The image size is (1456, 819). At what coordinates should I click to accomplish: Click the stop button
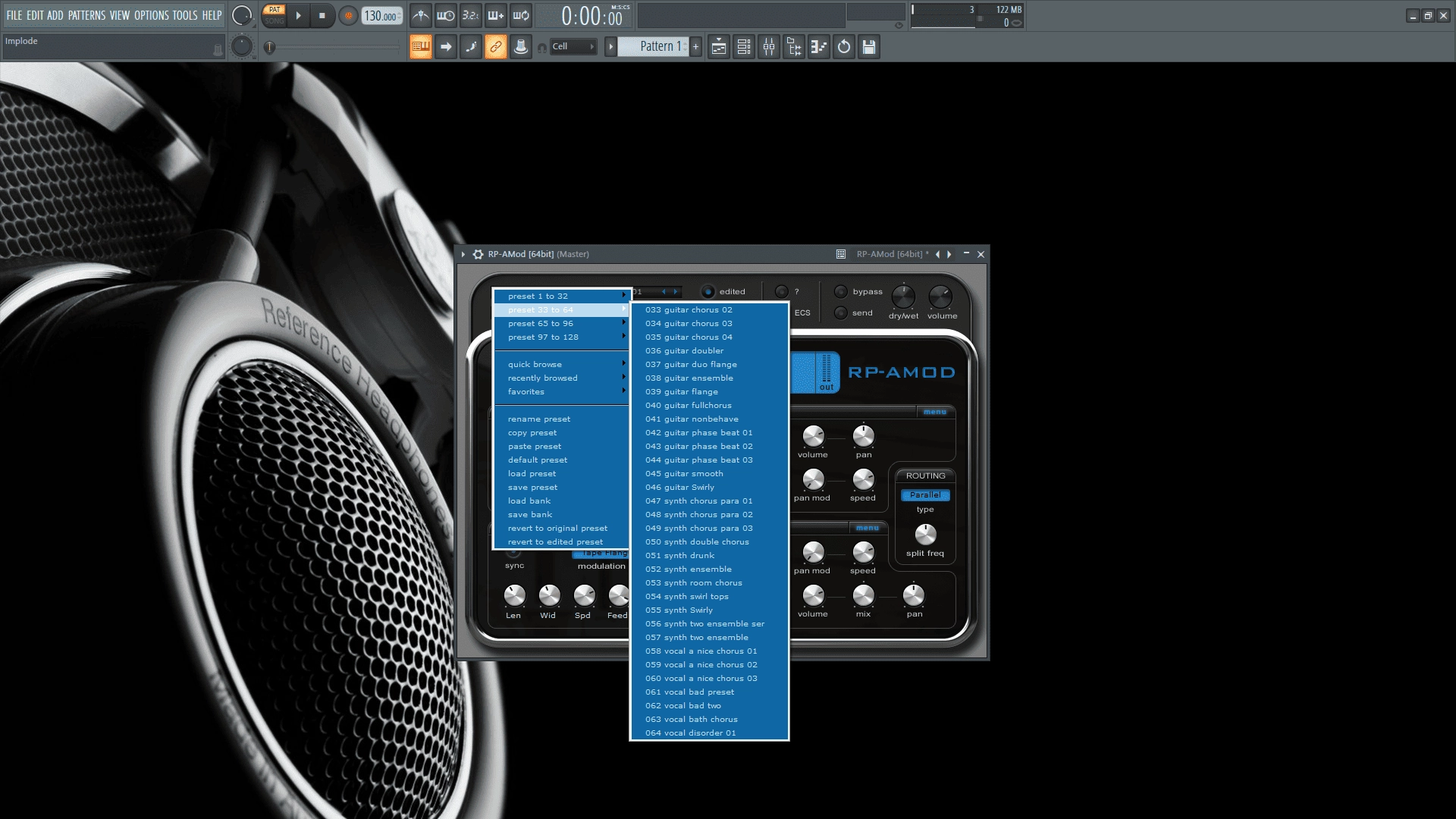pos(322,15)
